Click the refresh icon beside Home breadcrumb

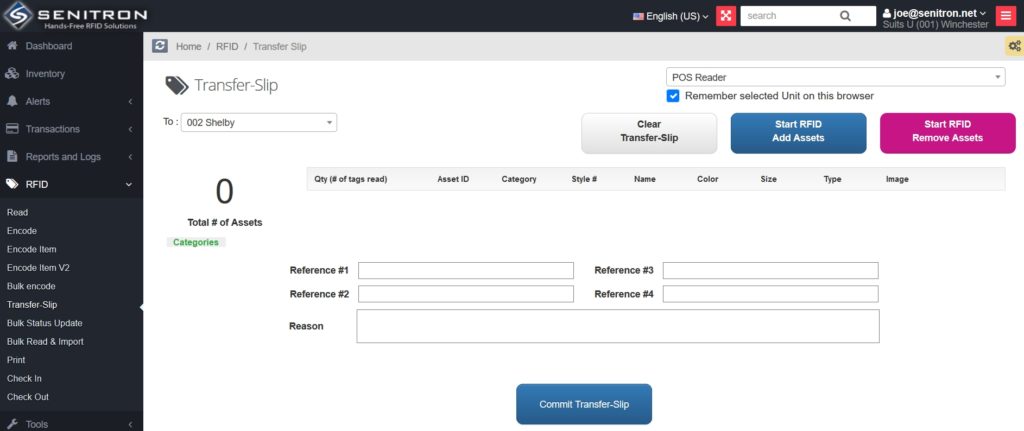[x=160, y=46]
